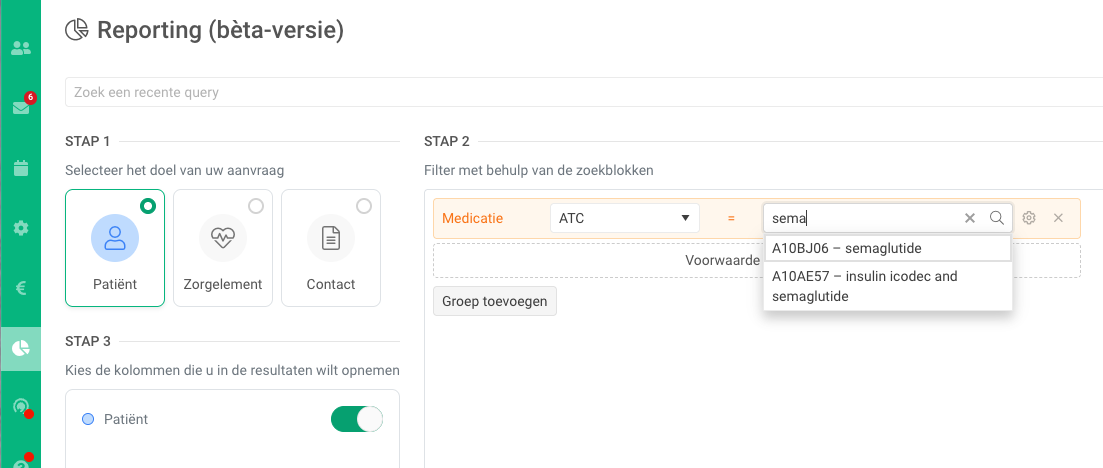Click the equals operator in filter row

click(731, 218)
